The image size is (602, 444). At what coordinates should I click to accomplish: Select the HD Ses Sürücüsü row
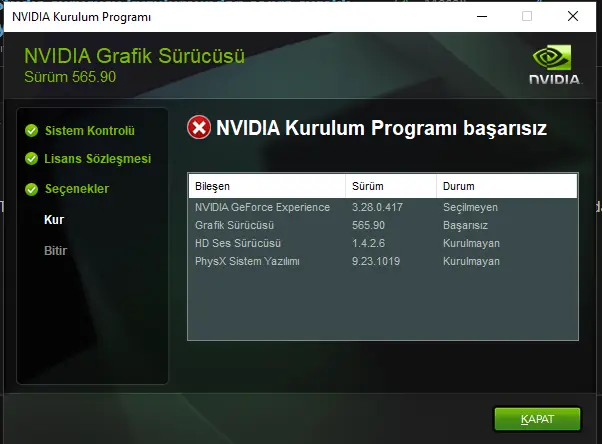pos(383,244)
